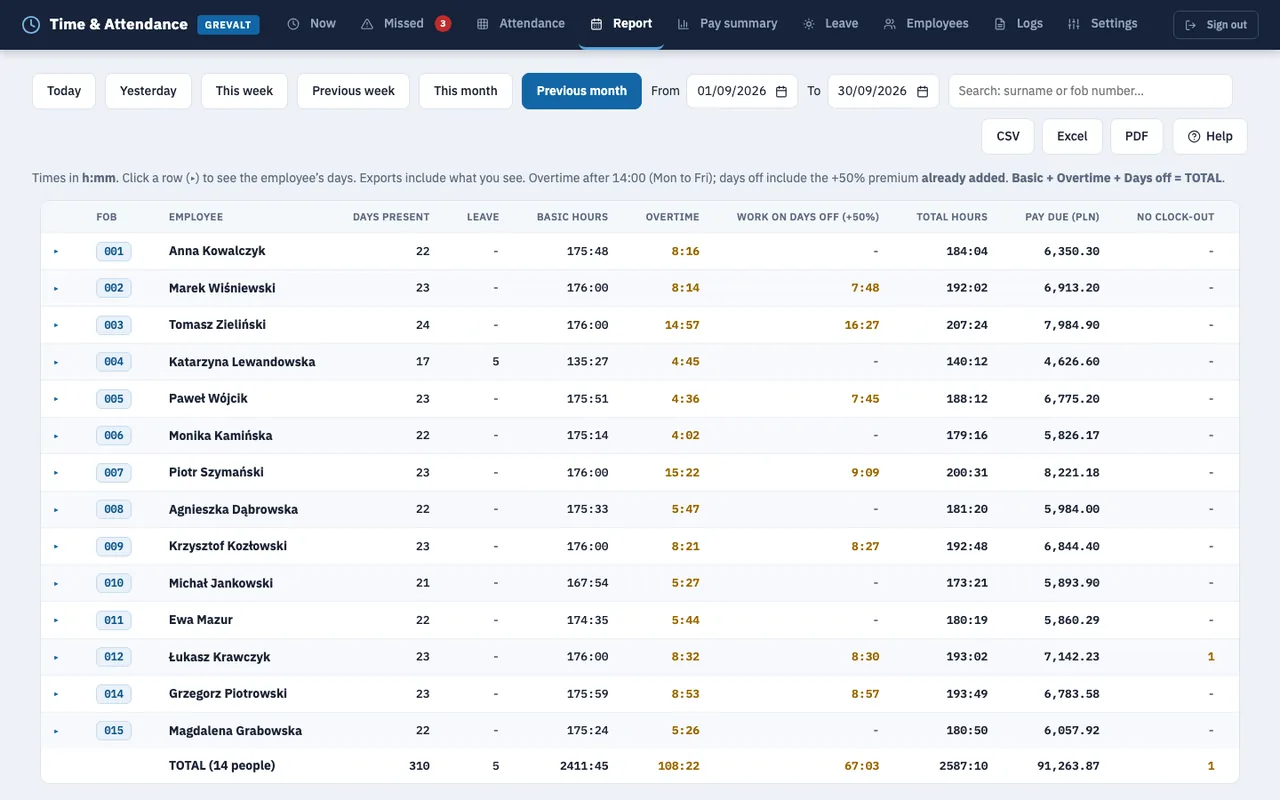
Task: Open the Logs tab
Action: 1018,23
